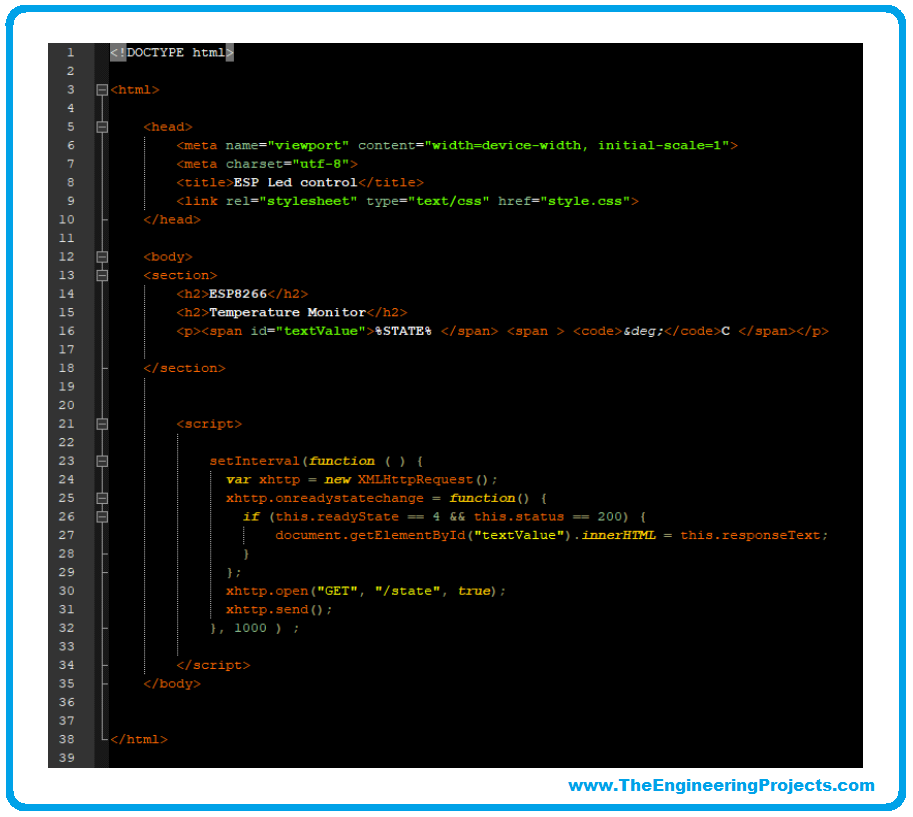
Task: Click this.status in the if condition
Action: (x=519, y=517)
